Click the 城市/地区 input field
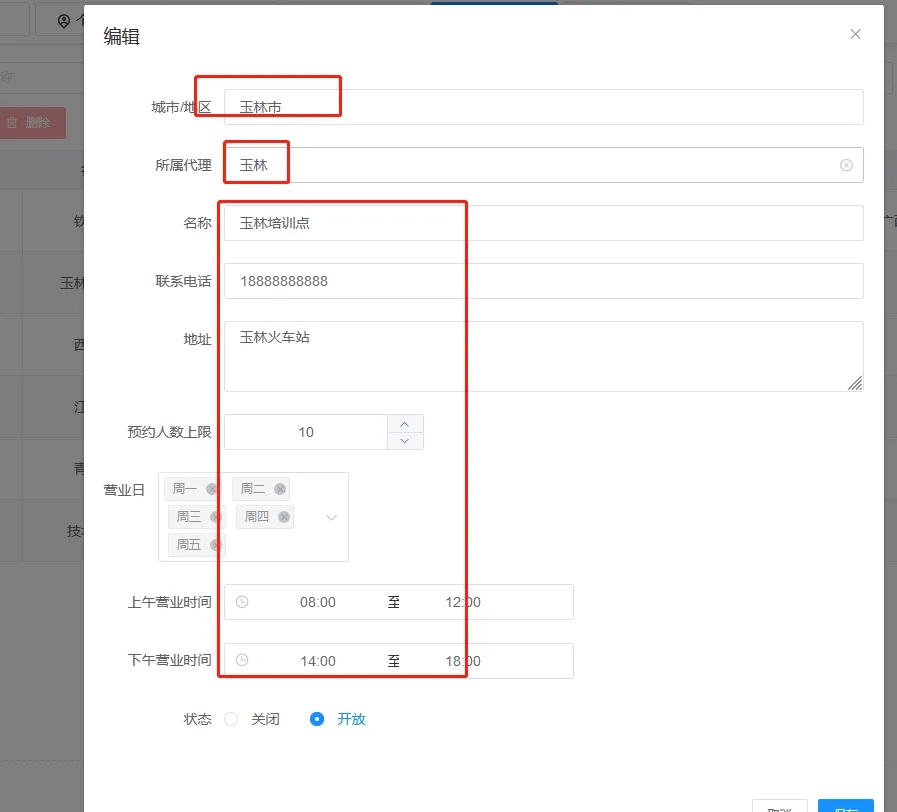The image size is (897, 812). (543, 107)
